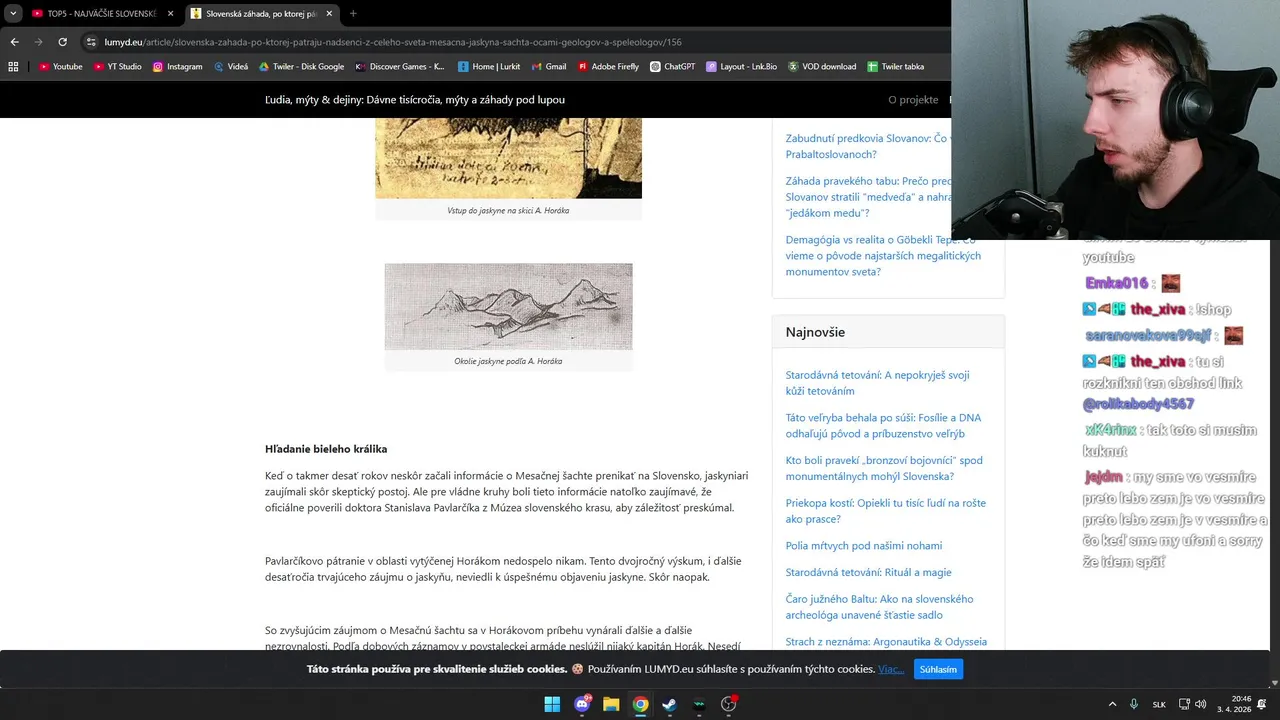1280x720 pixels.
Task: Open the notification bell in taskbar
Action: pyautogui.click(x=1261, y=704)
